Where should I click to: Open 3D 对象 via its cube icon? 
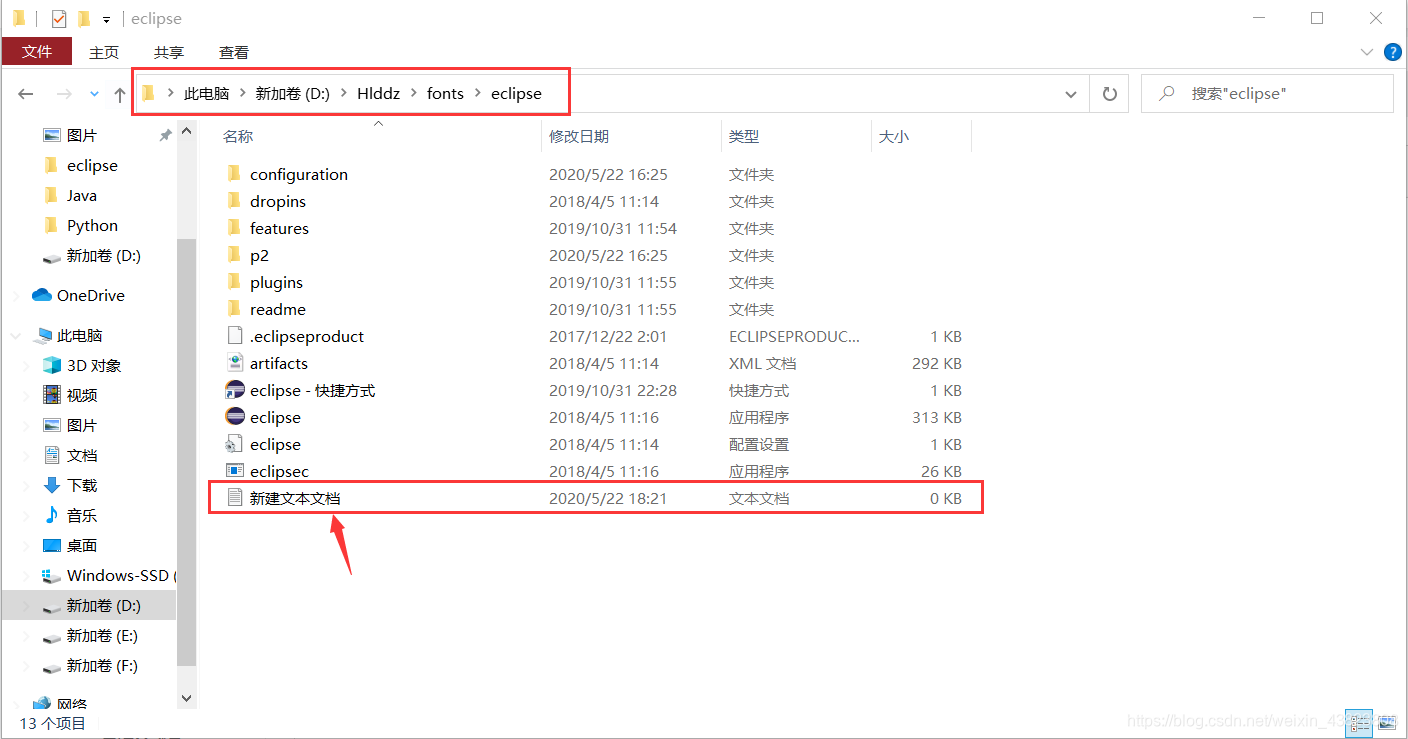[52, 365]
